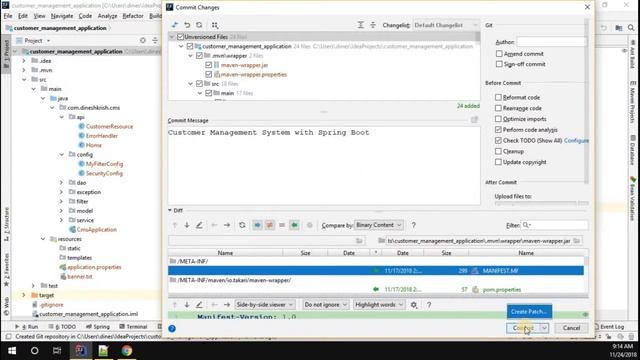640x360 pixels.
Task: Open the Windows Start menu
Action: click(12, 351)
